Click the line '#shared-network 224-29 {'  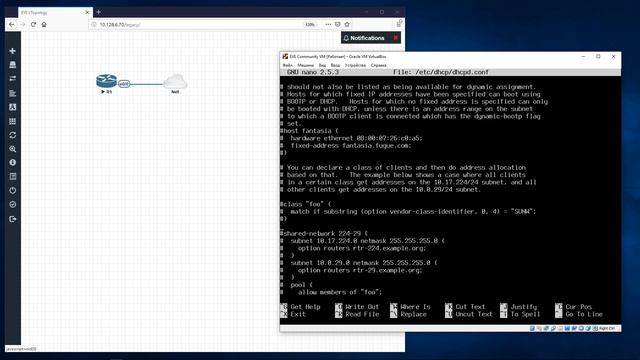(x=324, y=233)
